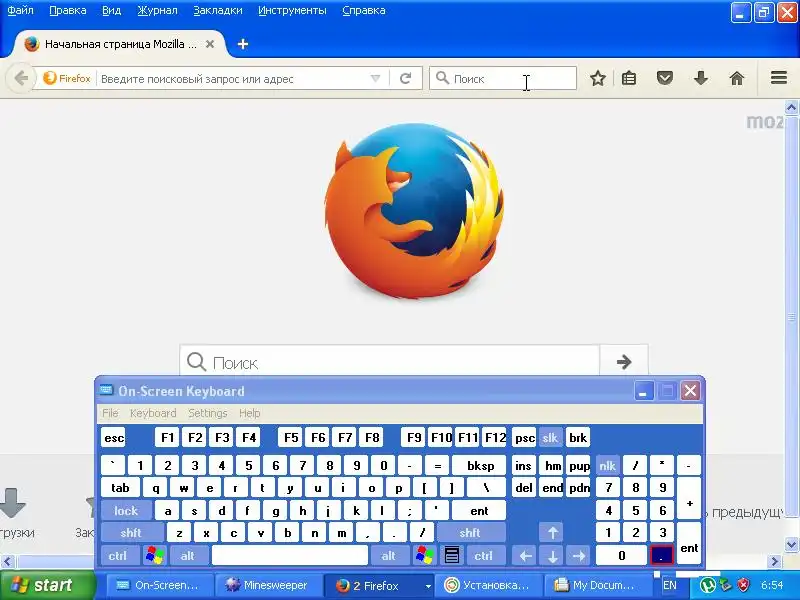800x600 pixels.
Task: Click the space bar on keyboard
Action: [290, 555]
